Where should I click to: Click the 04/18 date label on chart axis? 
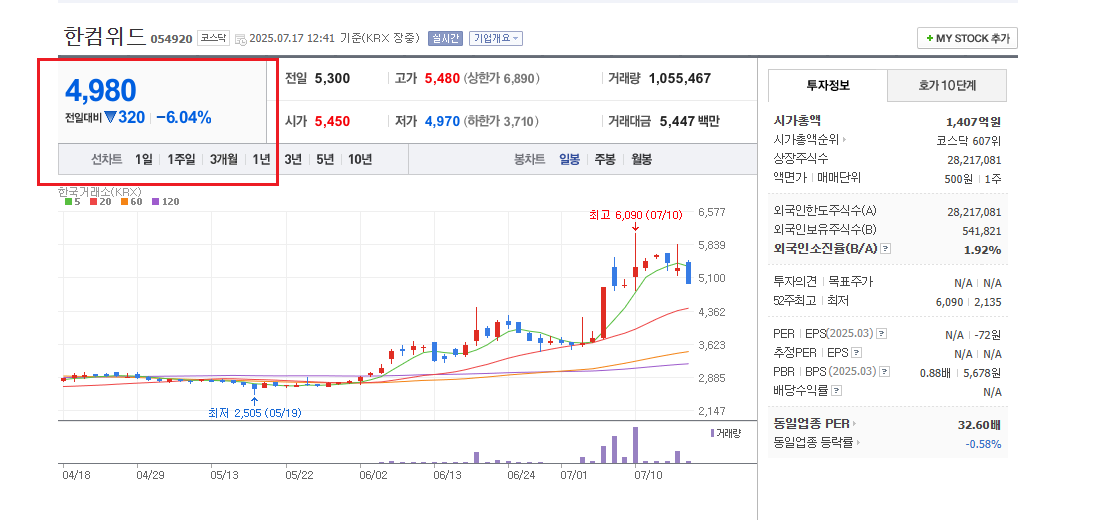(75, 475)
